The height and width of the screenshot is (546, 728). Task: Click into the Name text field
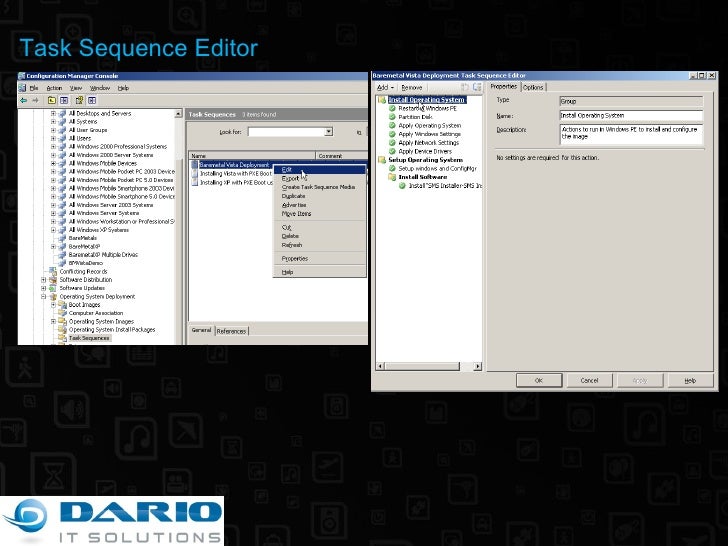pyautogui.click(x=630, y=115)
